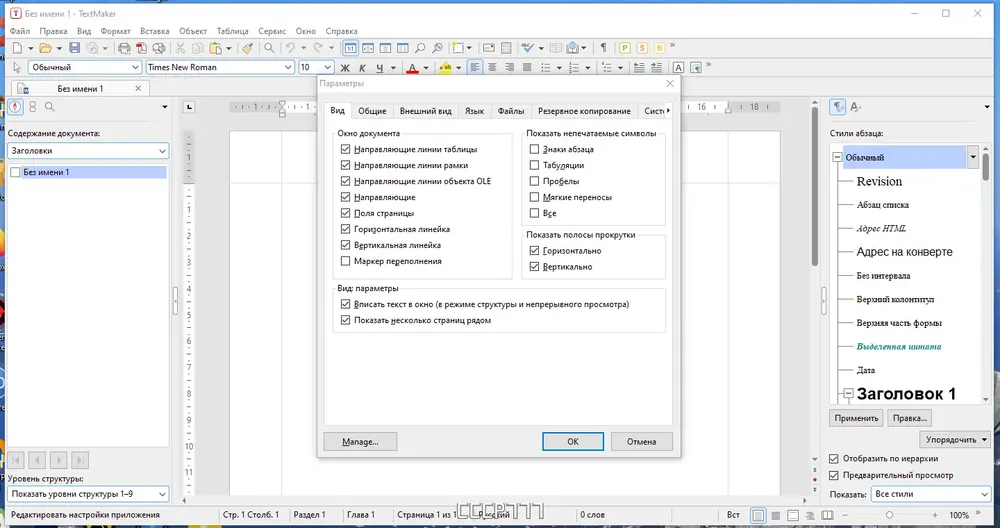Click the yellow highlighter color icon

[445, 68]
